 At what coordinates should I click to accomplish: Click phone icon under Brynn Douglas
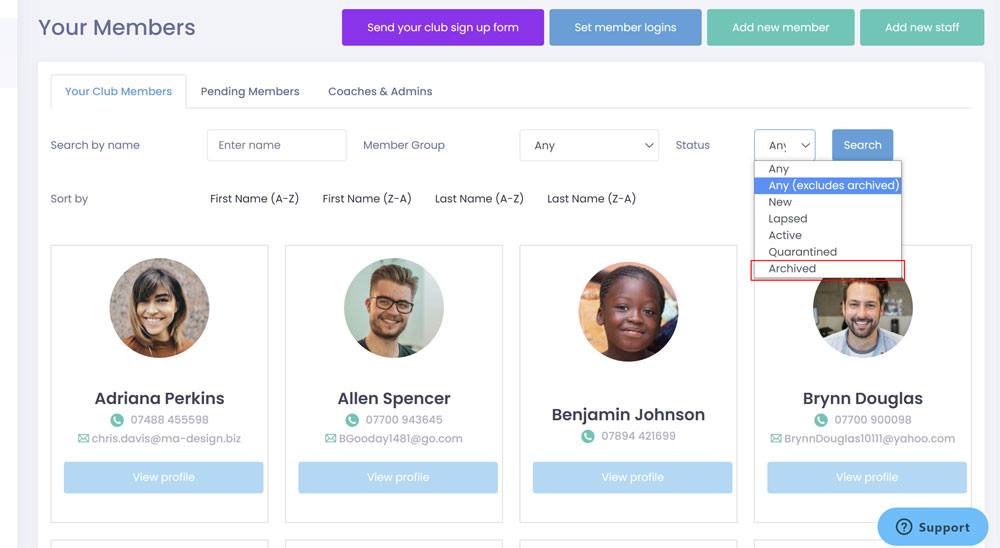(821, 420)
